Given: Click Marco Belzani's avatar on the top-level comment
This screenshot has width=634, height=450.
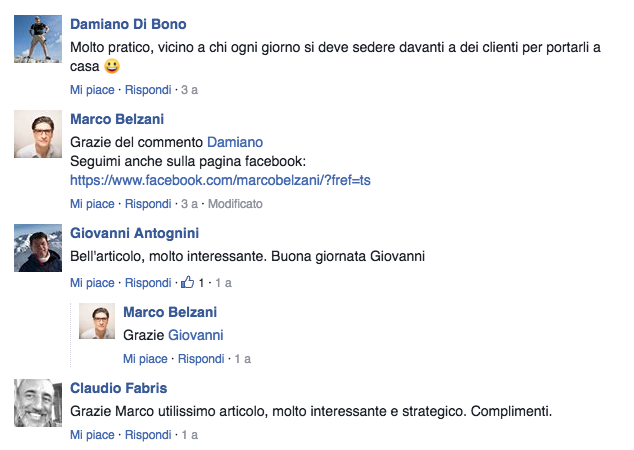Looking at the screenshot, I should [x=38, y=134].
